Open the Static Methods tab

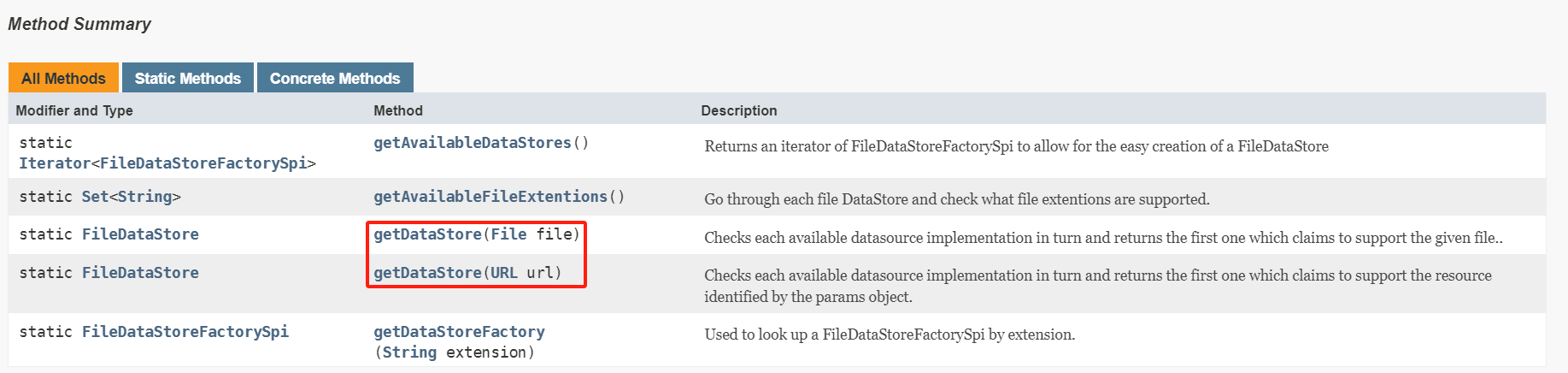tap(188, 78)
